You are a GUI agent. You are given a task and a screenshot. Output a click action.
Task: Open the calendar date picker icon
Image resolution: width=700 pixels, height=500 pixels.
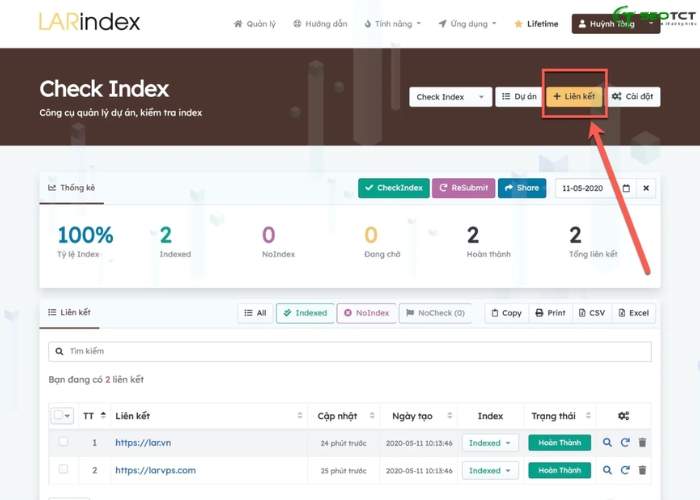[x=626, y=188]
